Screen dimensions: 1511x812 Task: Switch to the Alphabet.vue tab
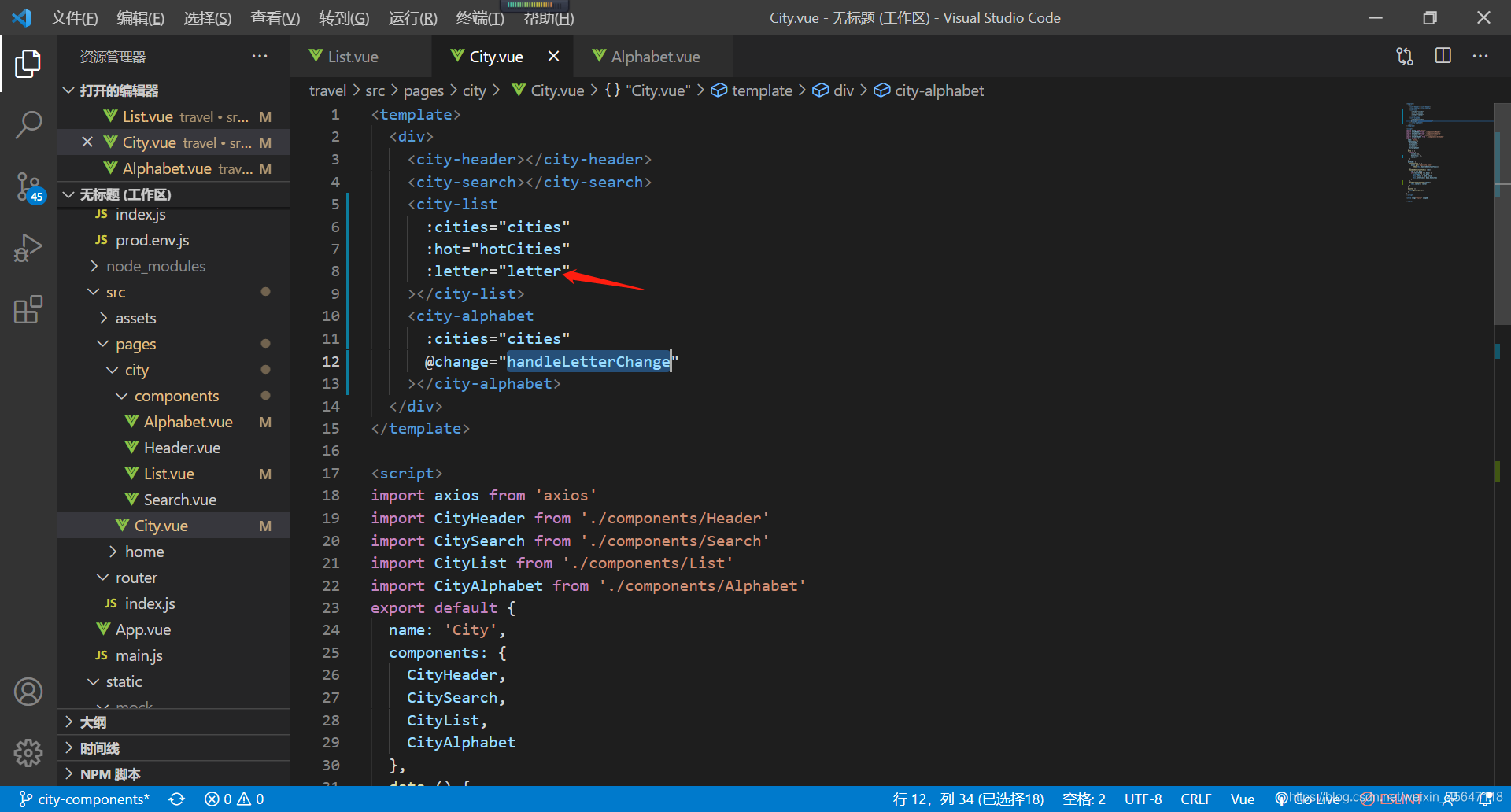coord(655,57)
